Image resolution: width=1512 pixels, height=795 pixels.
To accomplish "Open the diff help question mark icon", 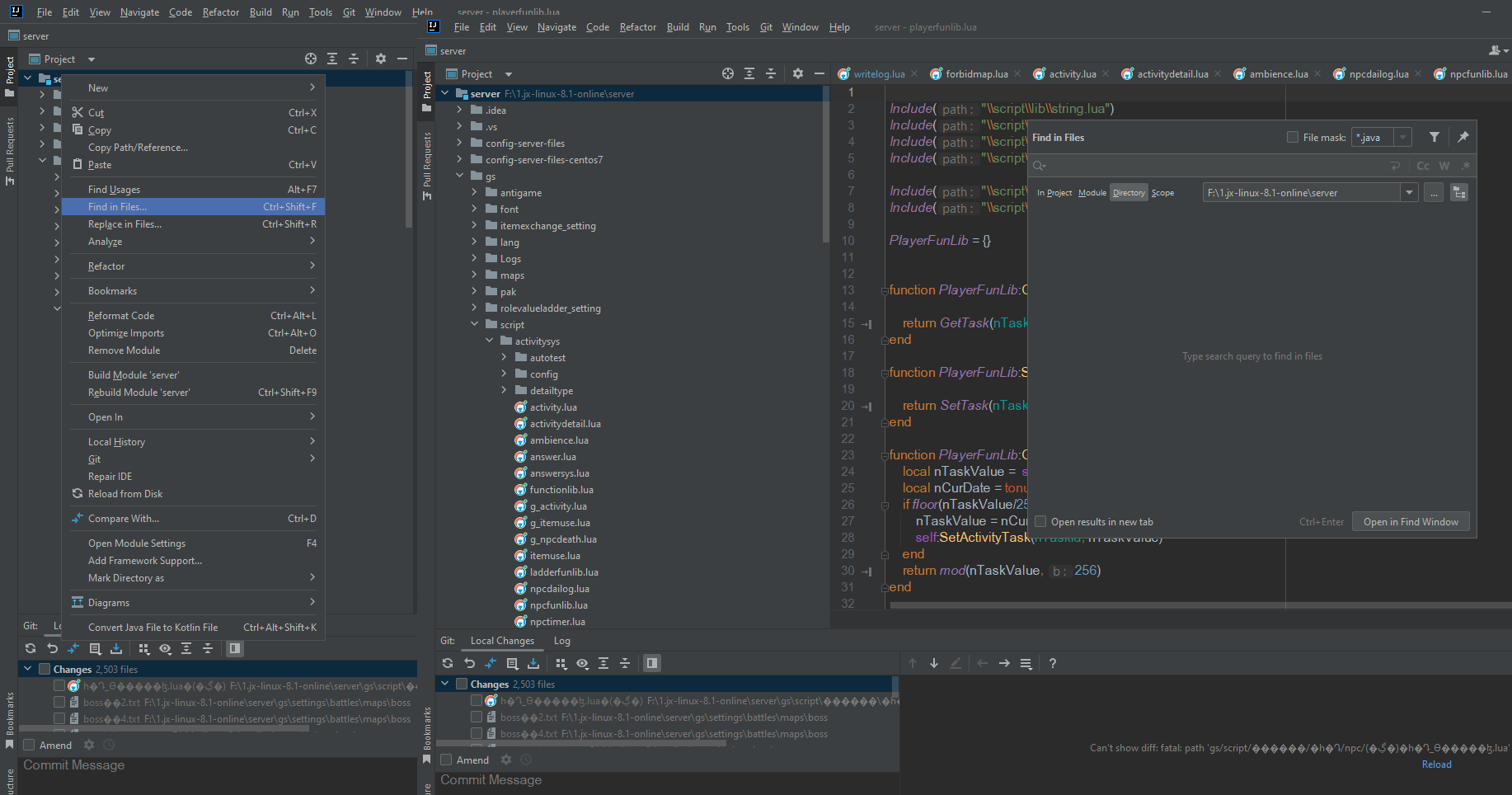I will 1053,663.
